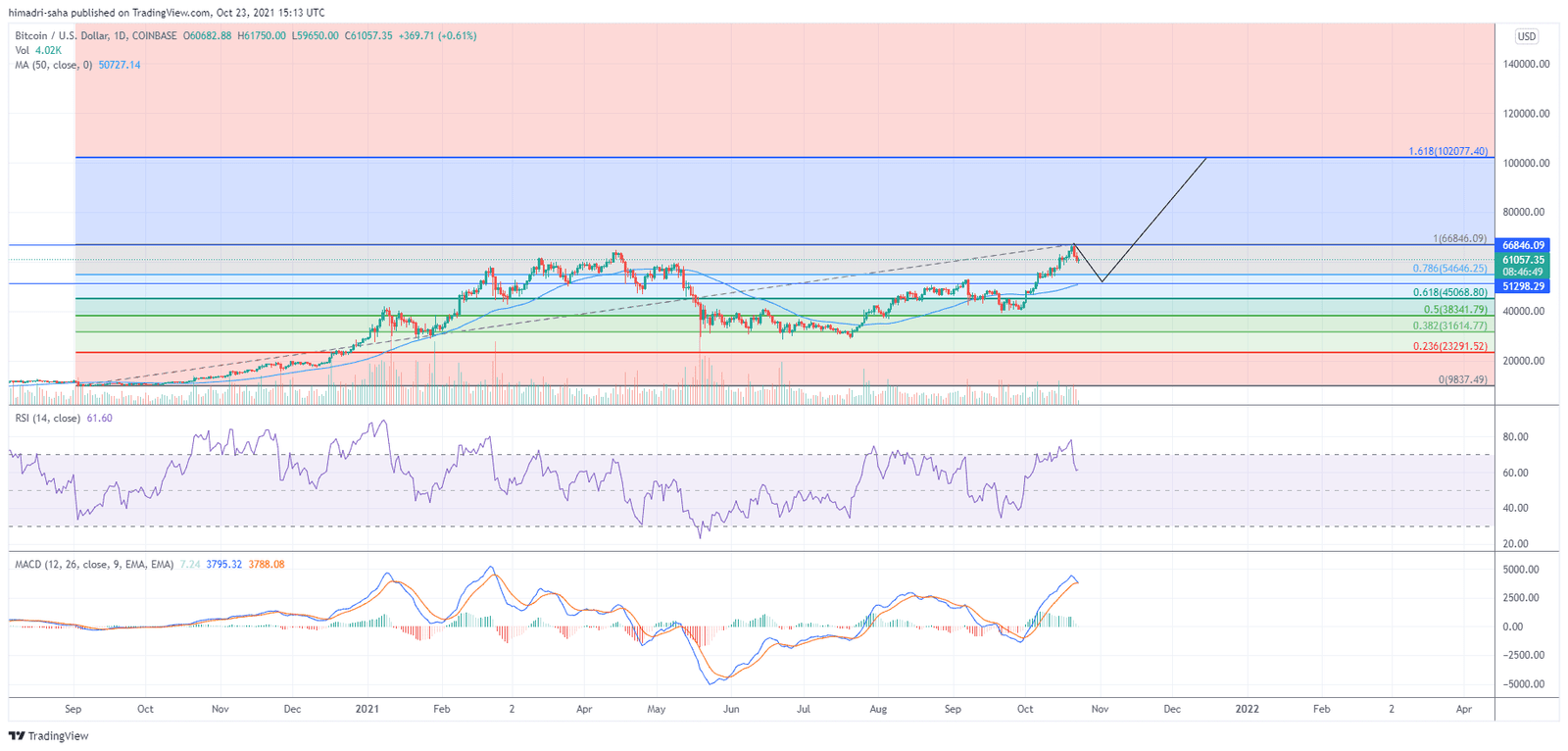1568x751 pixels.
Task: Click the 80000.00 price axis label
Action: point(1523,212)
